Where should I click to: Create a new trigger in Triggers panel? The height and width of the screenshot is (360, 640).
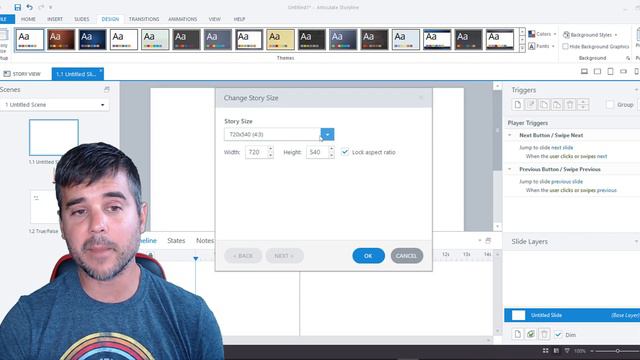(518, 105)
